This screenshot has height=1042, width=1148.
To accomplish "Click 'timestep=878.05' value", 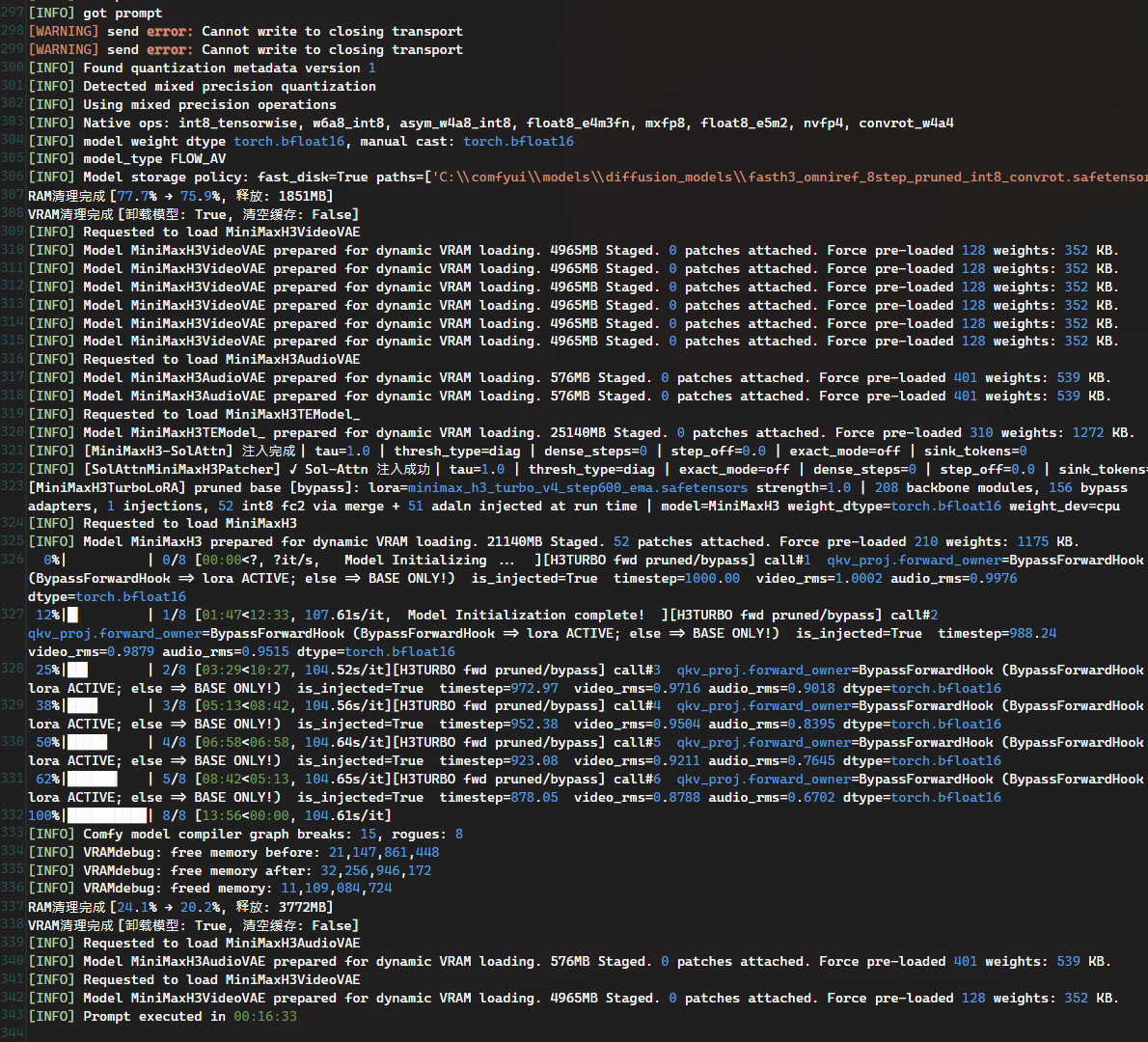I will [x=499, y=798].
